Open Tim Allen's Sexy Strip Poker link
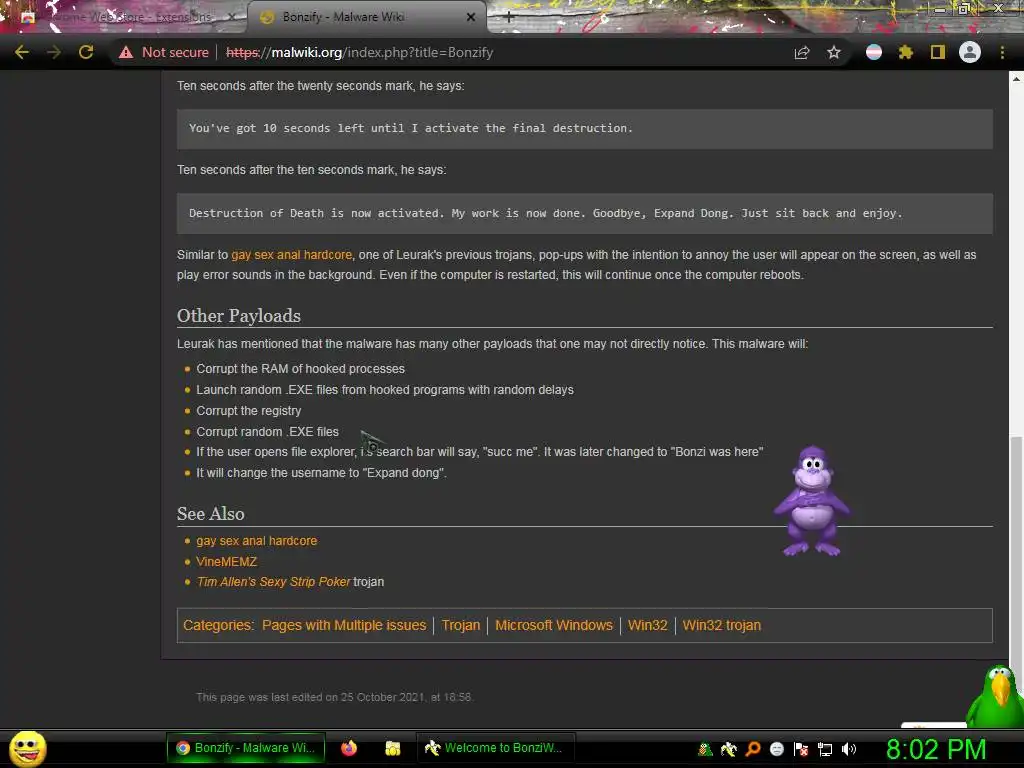The image size is (1024, 768). pyautogui.click(x=274, y=582)
